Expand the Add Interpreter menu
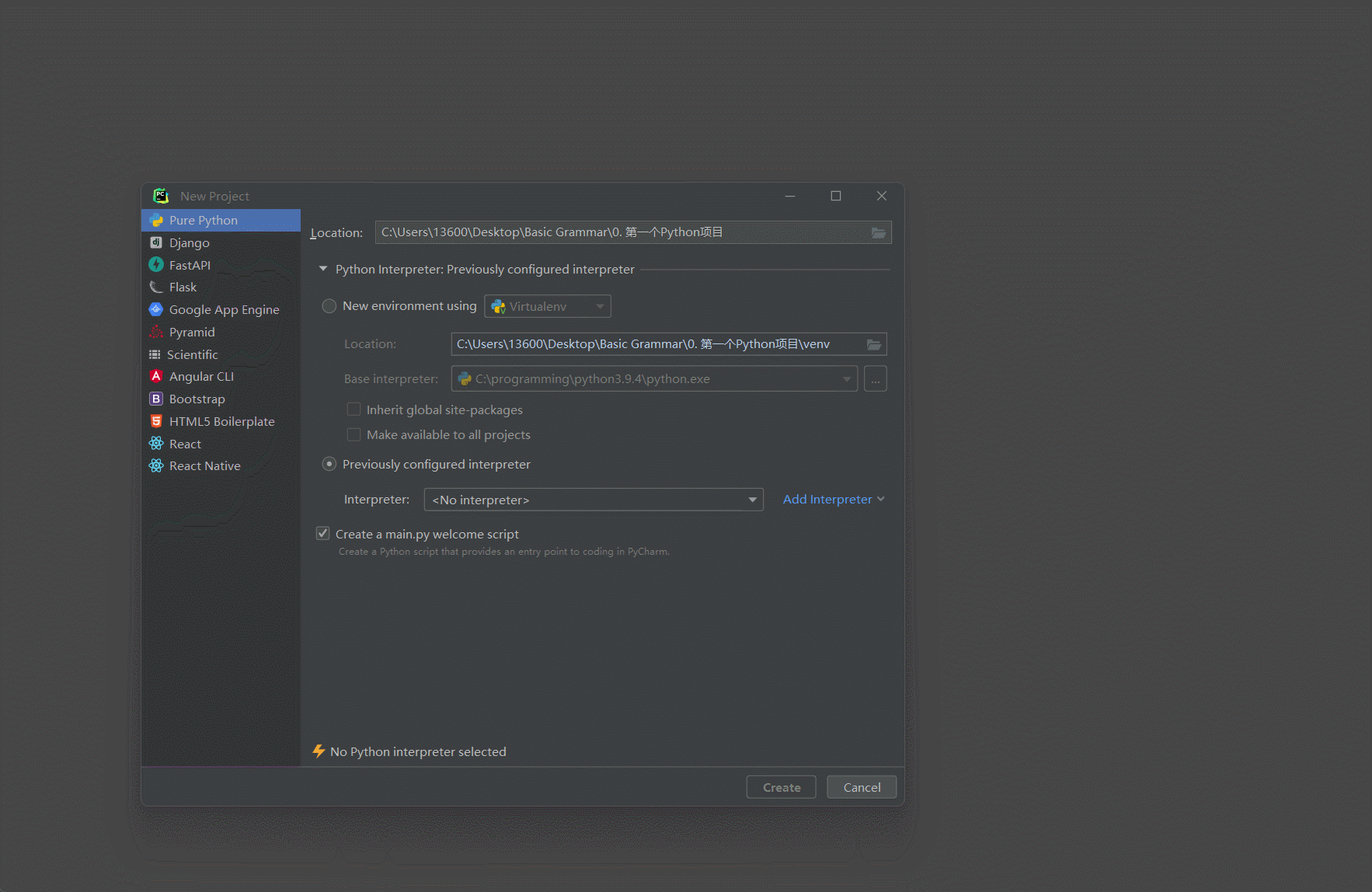The height and width of the screenshot is (892, 1372). [834, 500]
